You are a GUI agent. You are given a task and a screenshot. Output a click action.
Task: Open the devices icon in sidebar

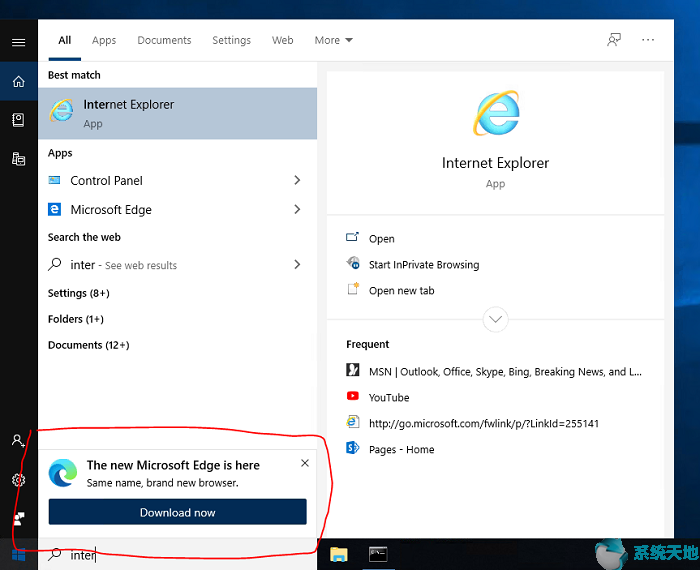tap(18, 158)
